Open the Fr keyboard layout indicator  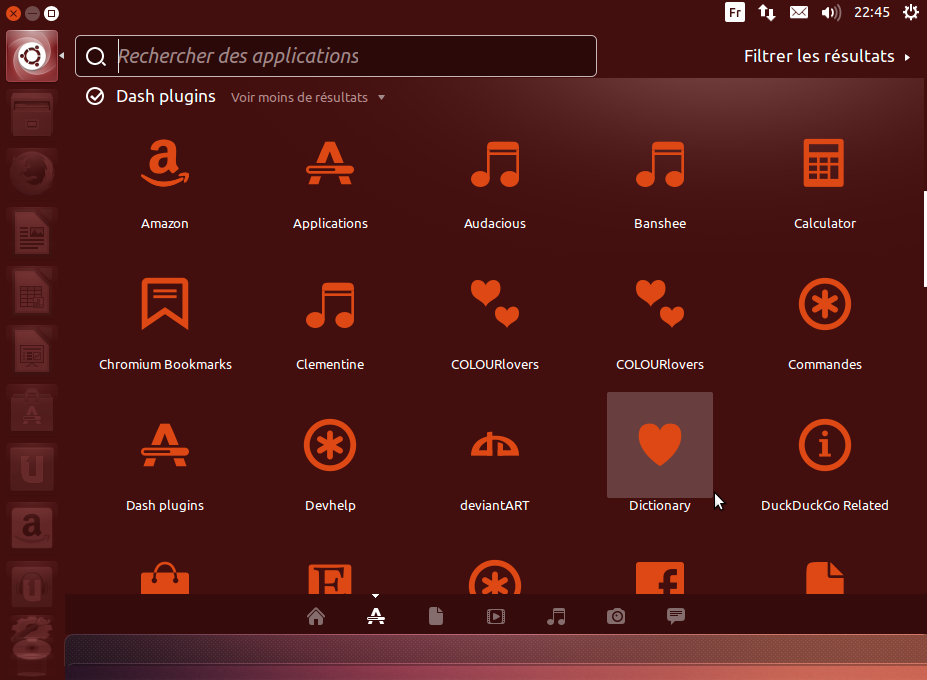[x=735, y=12]
